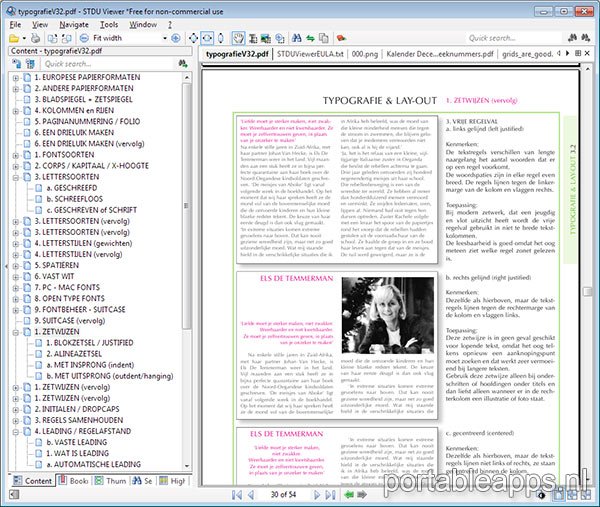Switch to the 000.png document tab
Image resolution: width=600 pixels, height=507 pixels.
pos(365,54)
